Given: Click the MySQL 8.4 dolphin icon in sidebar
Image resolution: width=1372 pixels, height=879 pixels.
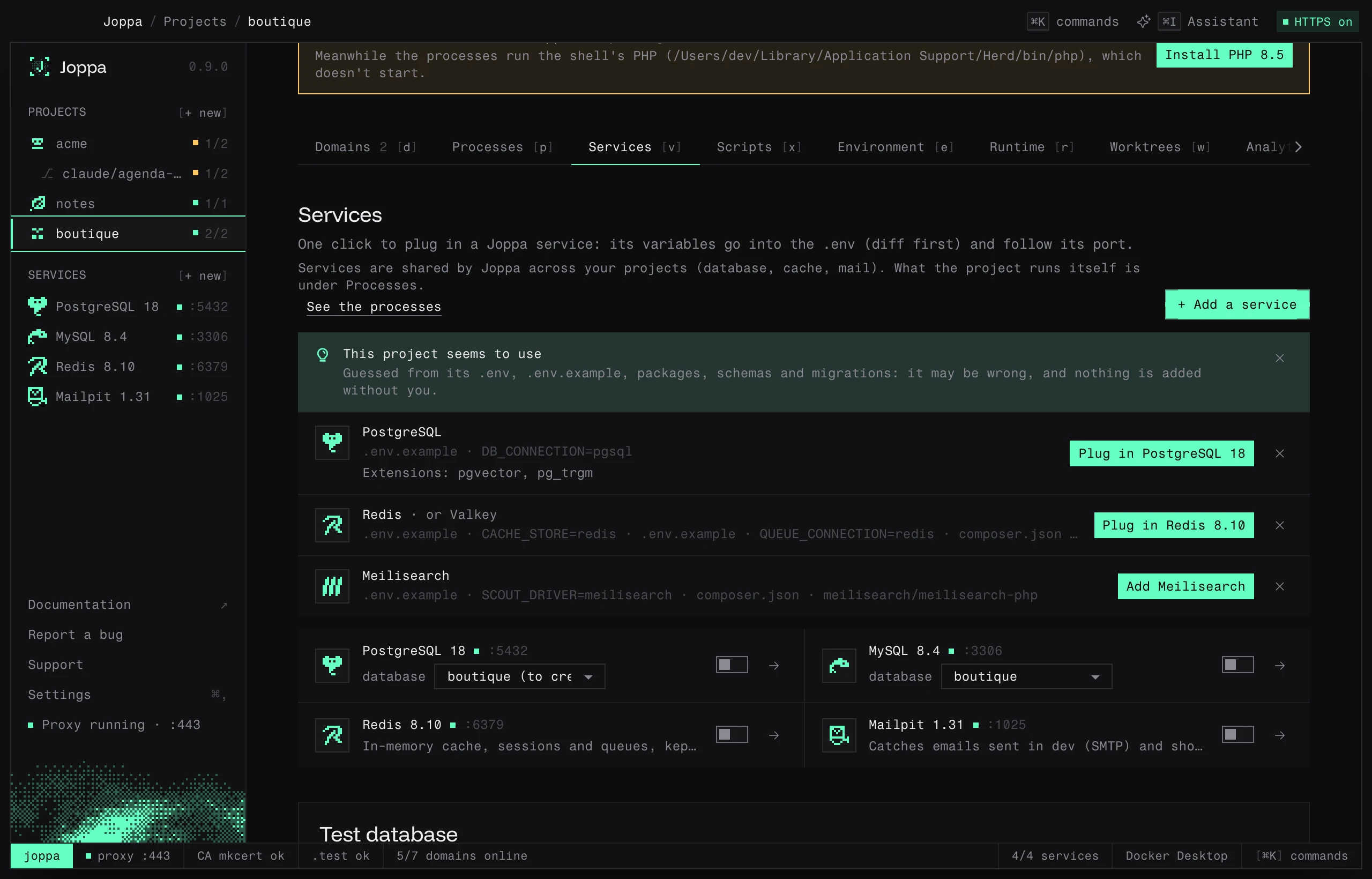Looking at the screenshot, I should click(x=38, y=336).
